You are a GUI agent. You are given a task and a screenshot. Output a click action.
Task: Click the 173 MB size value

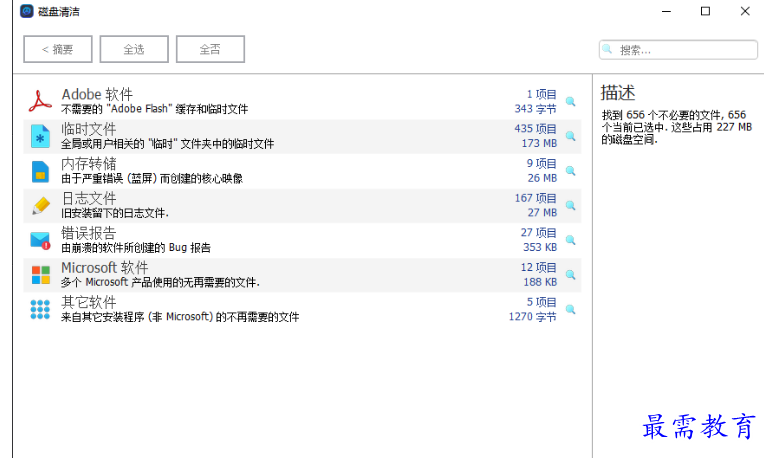[539, 143]
